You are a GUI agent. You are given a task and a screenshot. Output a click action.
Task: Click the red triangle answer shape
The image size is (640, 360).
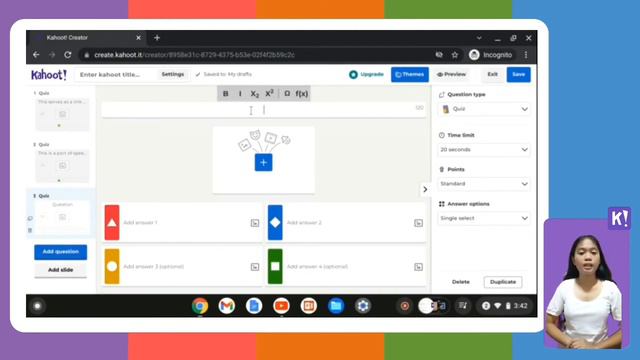coord(112,222)
